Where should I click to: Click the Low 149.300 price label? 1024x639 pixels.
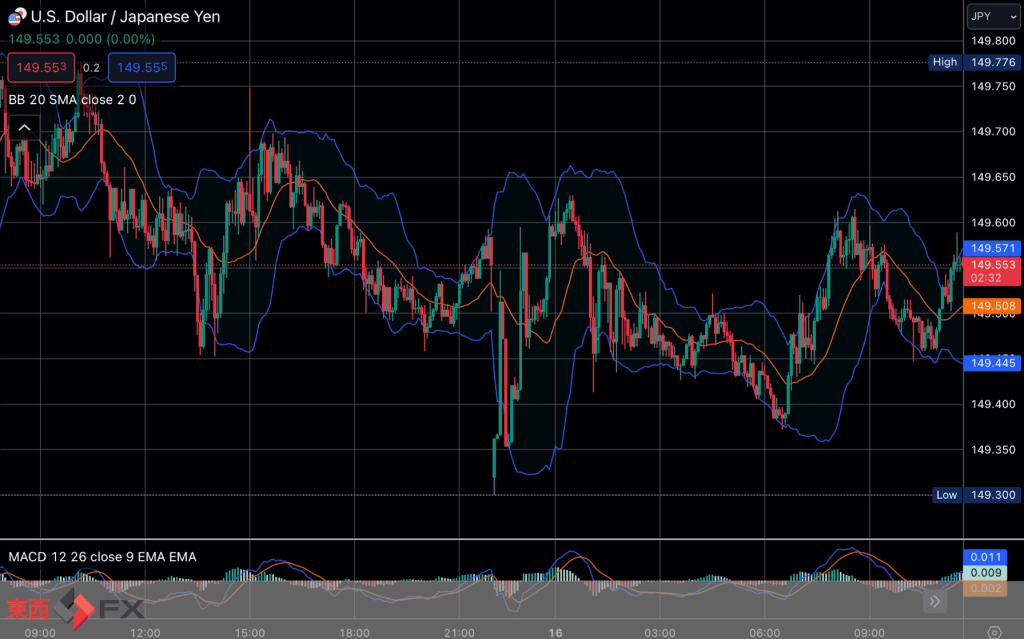pos(977,495)
